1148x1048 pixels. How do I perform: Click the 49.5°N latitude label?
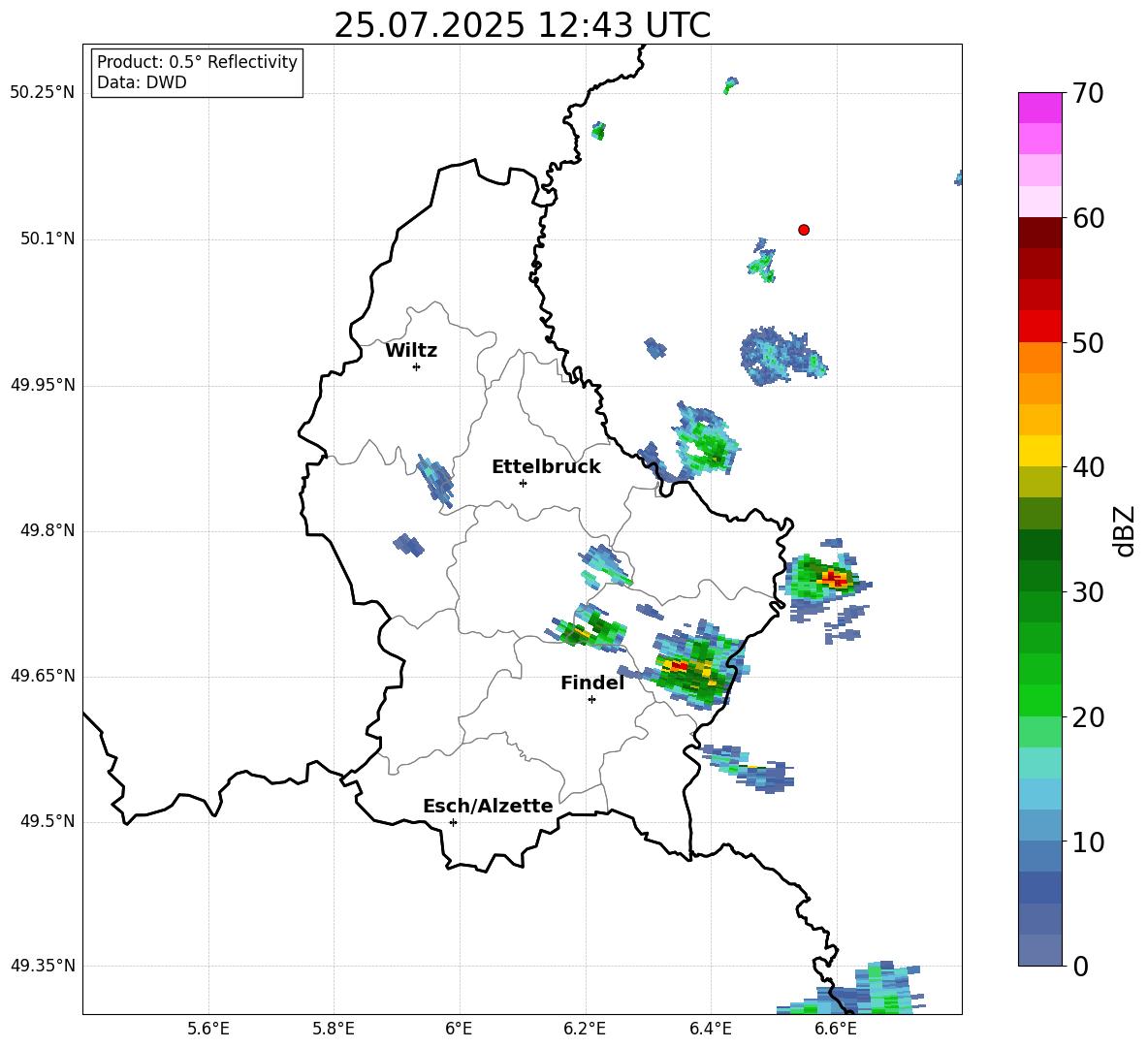point(48,821)
